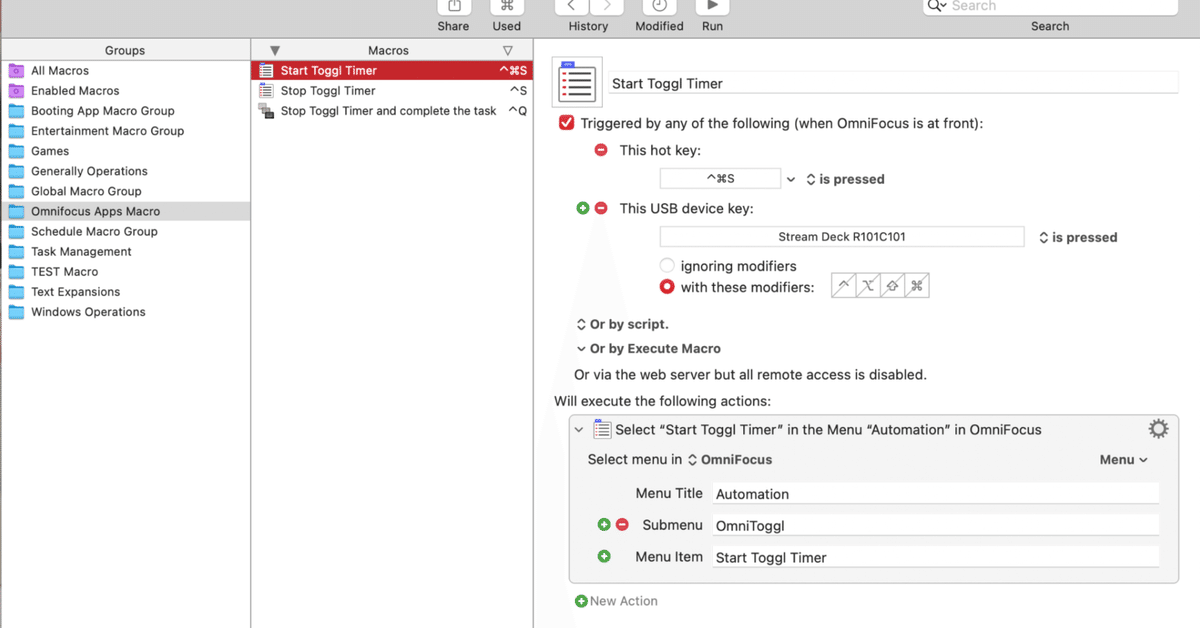Select Task Management group

coord(125,251)
